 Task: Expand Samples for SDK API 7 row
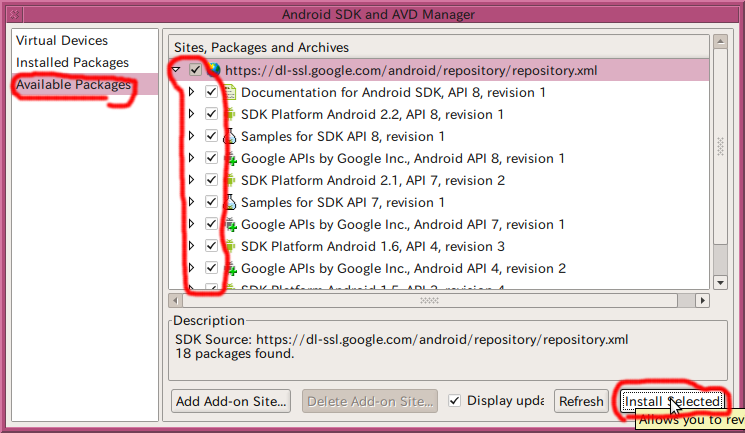click(191, 202)
